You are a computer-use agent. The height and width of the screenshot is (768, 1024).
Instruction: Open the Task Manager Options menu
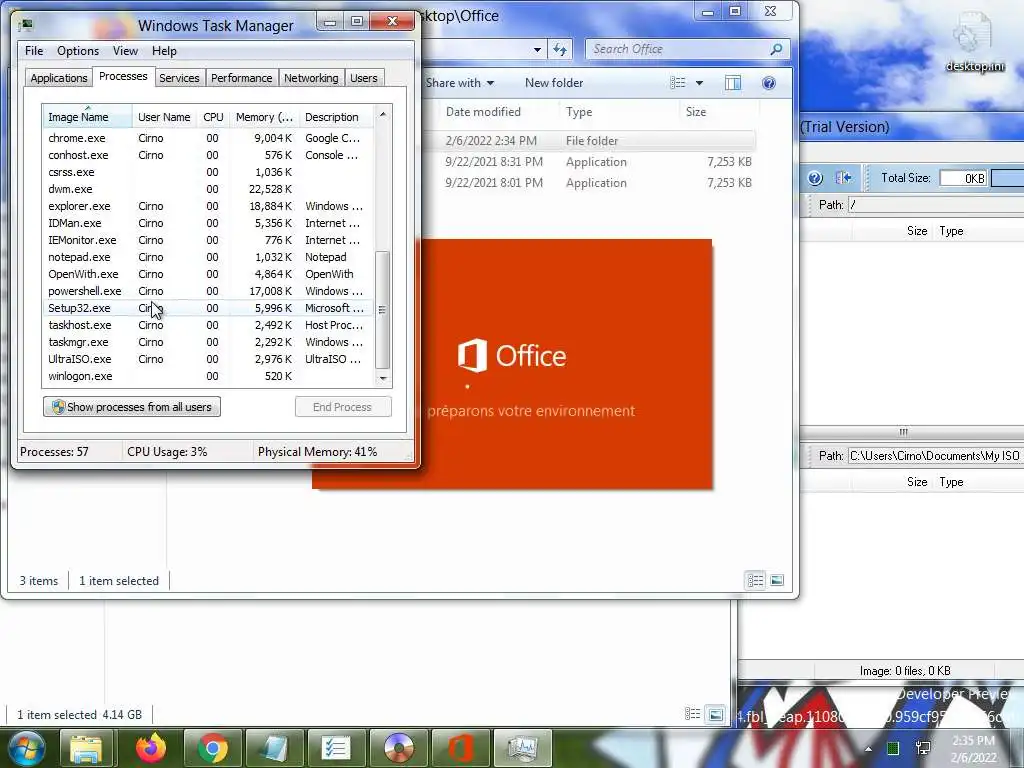point(78,51)
